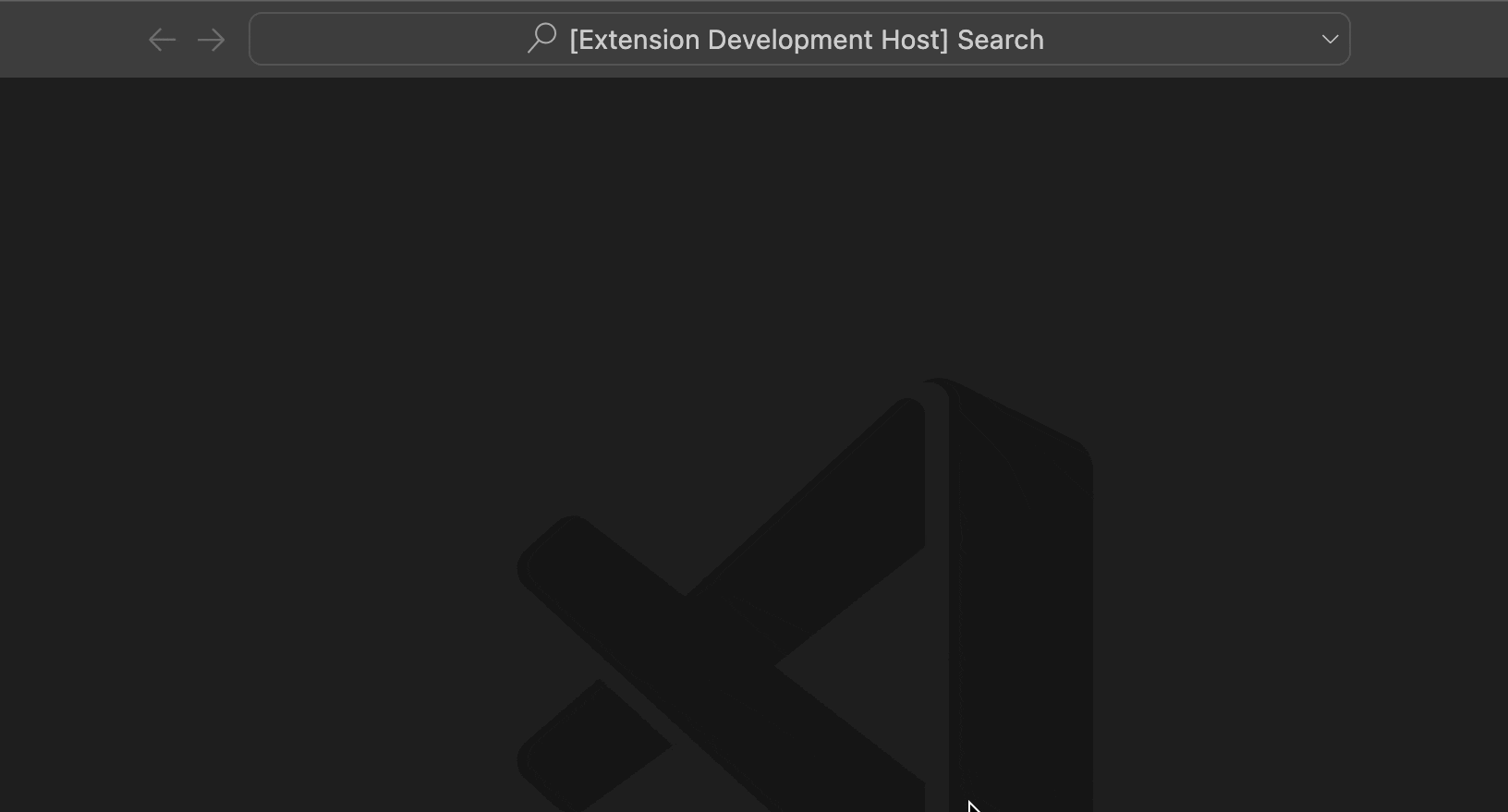This screenshot has width=1508, height=812.
Task: Open the Extension Development Host Search box
Action: [799, 39]
